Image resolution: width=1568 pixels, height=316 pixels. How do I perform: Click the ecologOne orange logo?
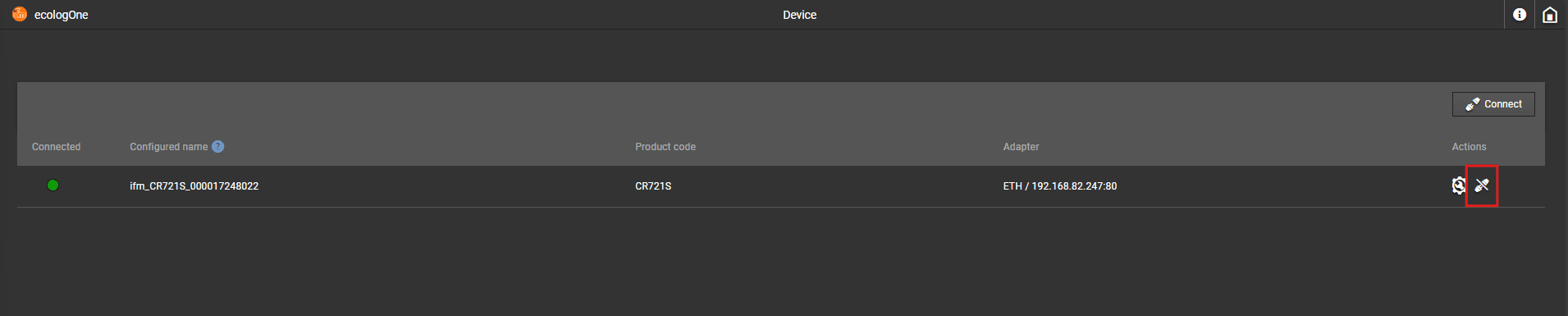20,14
